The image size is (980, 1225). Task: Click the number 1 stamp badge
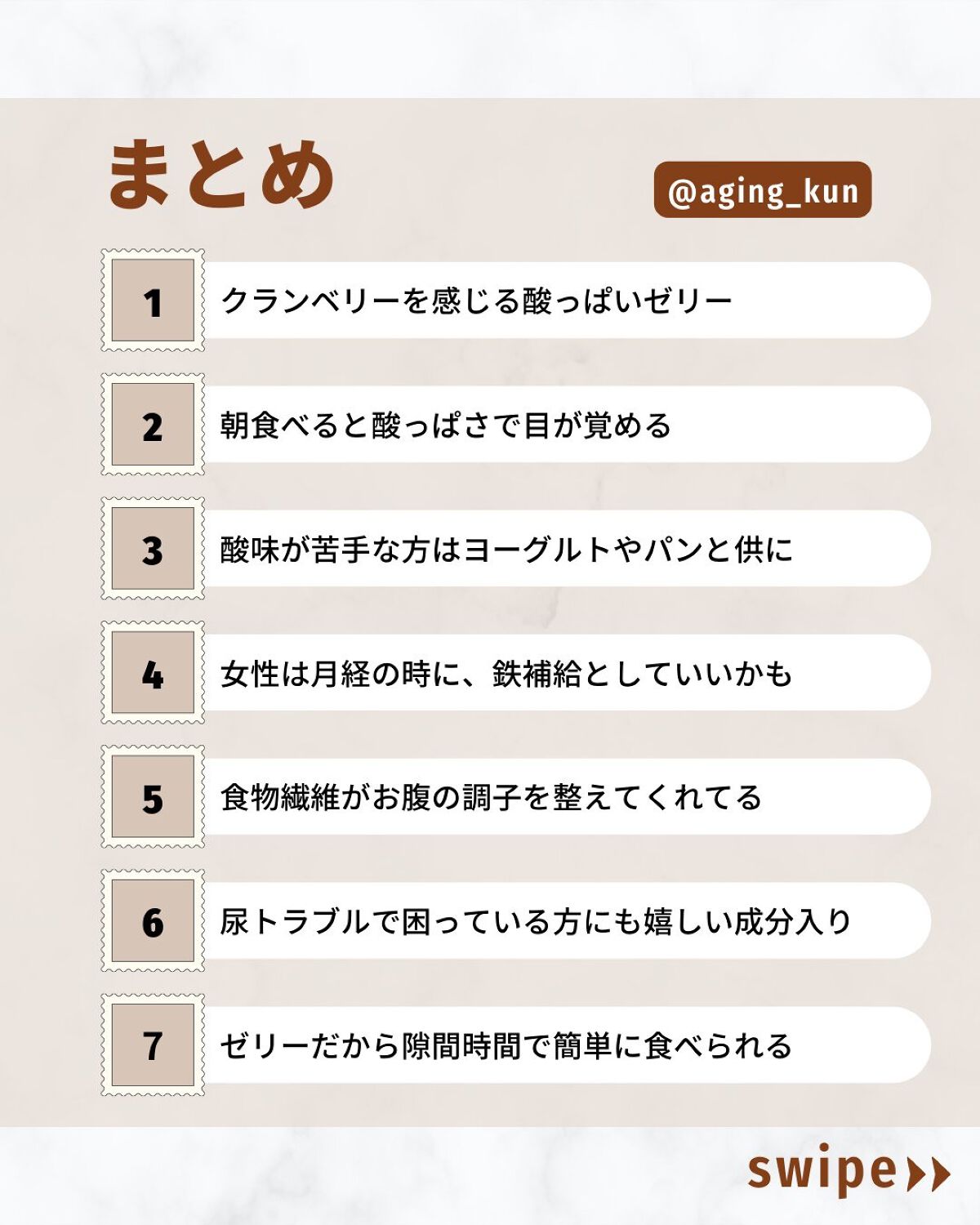coord(153,301)
